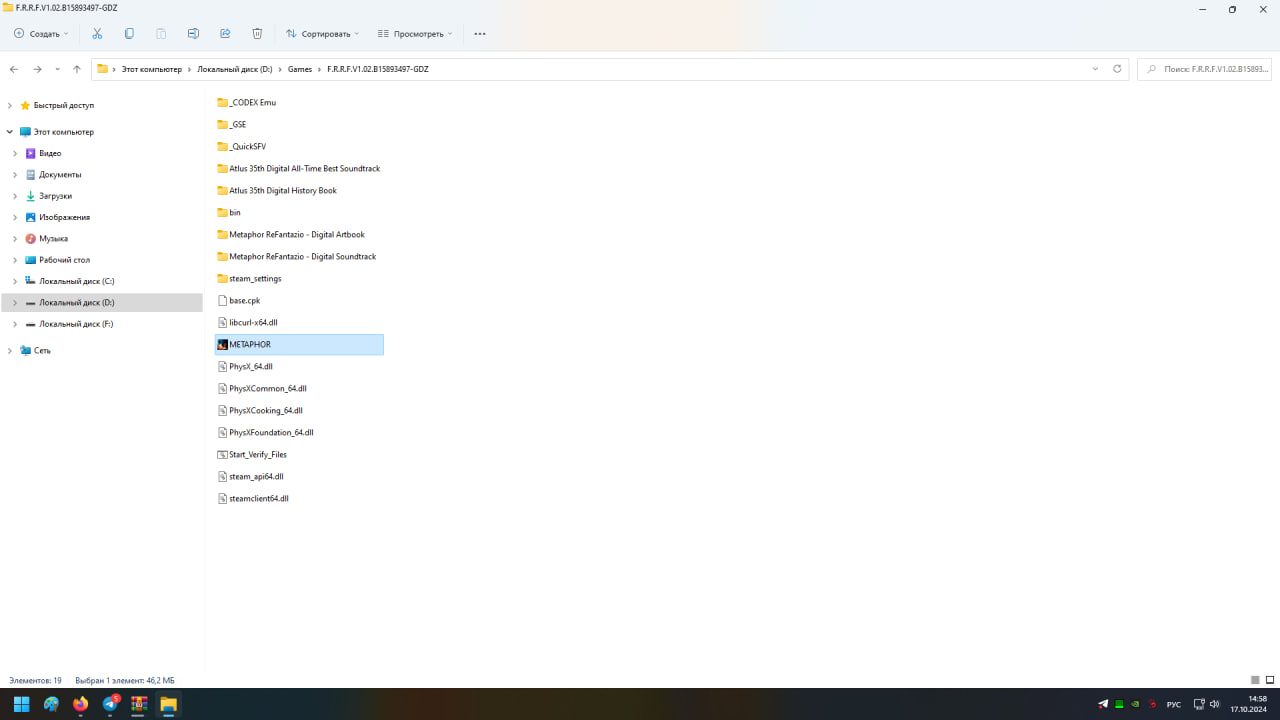Click the Copy icon in toolbar
Image resolution: width=1280 pixels, height=720 pixels.
[129, 33]
